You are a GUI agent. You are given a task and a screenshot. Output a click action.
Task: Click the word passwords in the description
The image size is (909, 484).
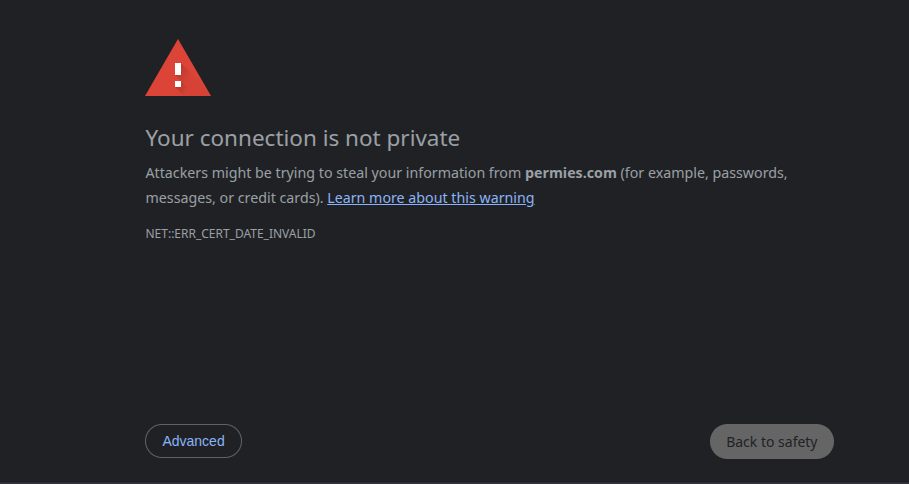(749, 173)
